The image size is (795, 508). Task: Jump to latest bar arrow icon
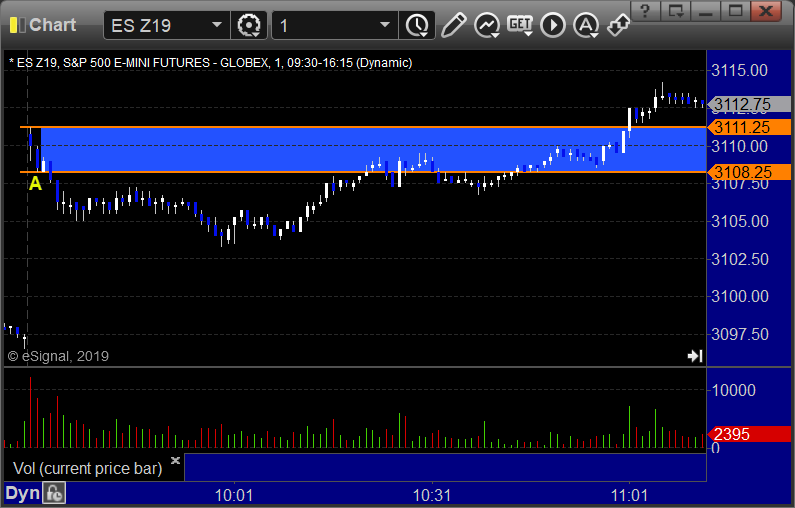pyautogui.click(x=695, y=356)
